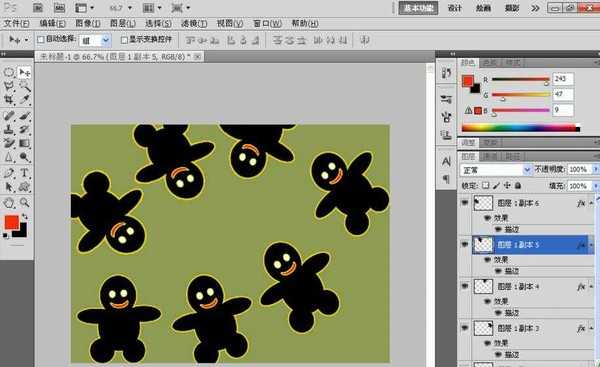Open the Character panel icon
This screenshot has width=600, height=367.
(446, 162)
